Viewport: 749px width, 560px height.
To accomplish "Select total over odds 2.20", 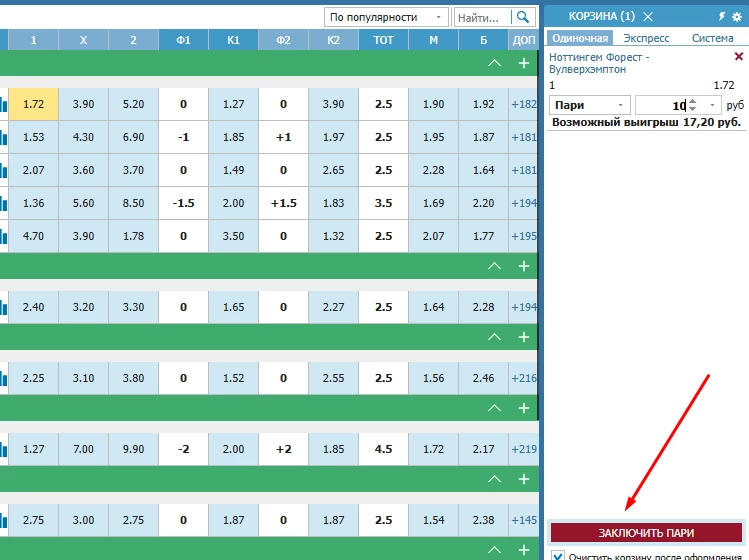I will coord(483,203).
